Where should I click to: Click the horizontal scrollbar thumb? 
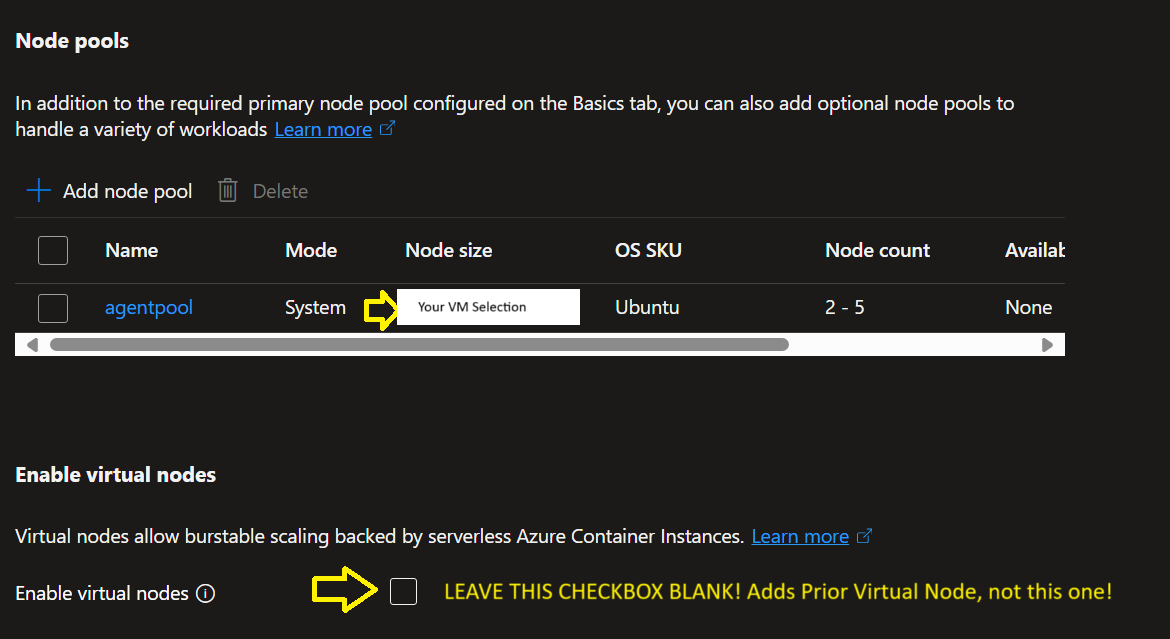coord(419,345)
